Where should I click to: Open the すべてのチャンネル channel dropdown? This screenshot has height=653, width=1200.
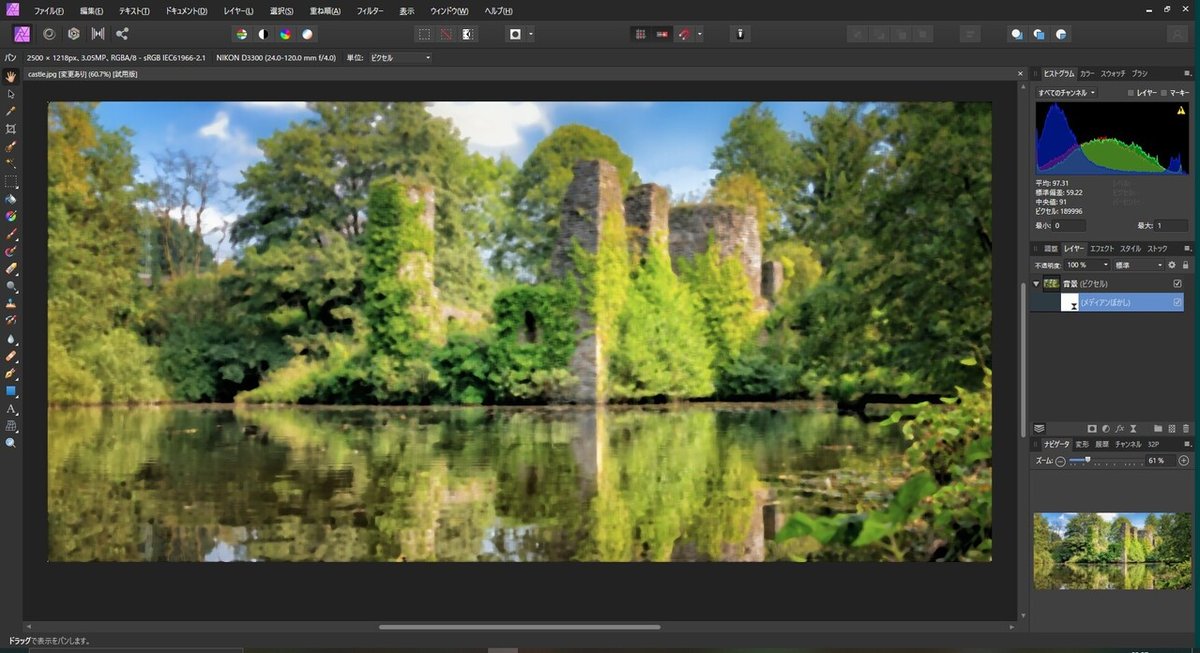pyautogui.click(x=1066, y=92)
